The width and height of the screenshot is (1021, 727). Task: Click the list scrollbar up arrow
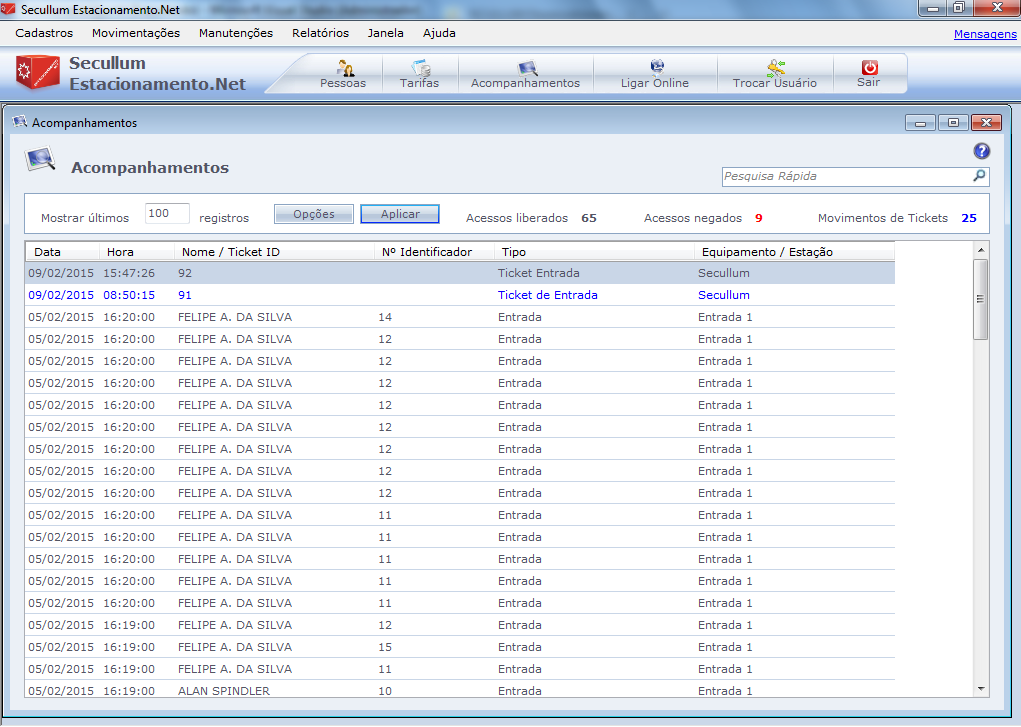(981, 250)
